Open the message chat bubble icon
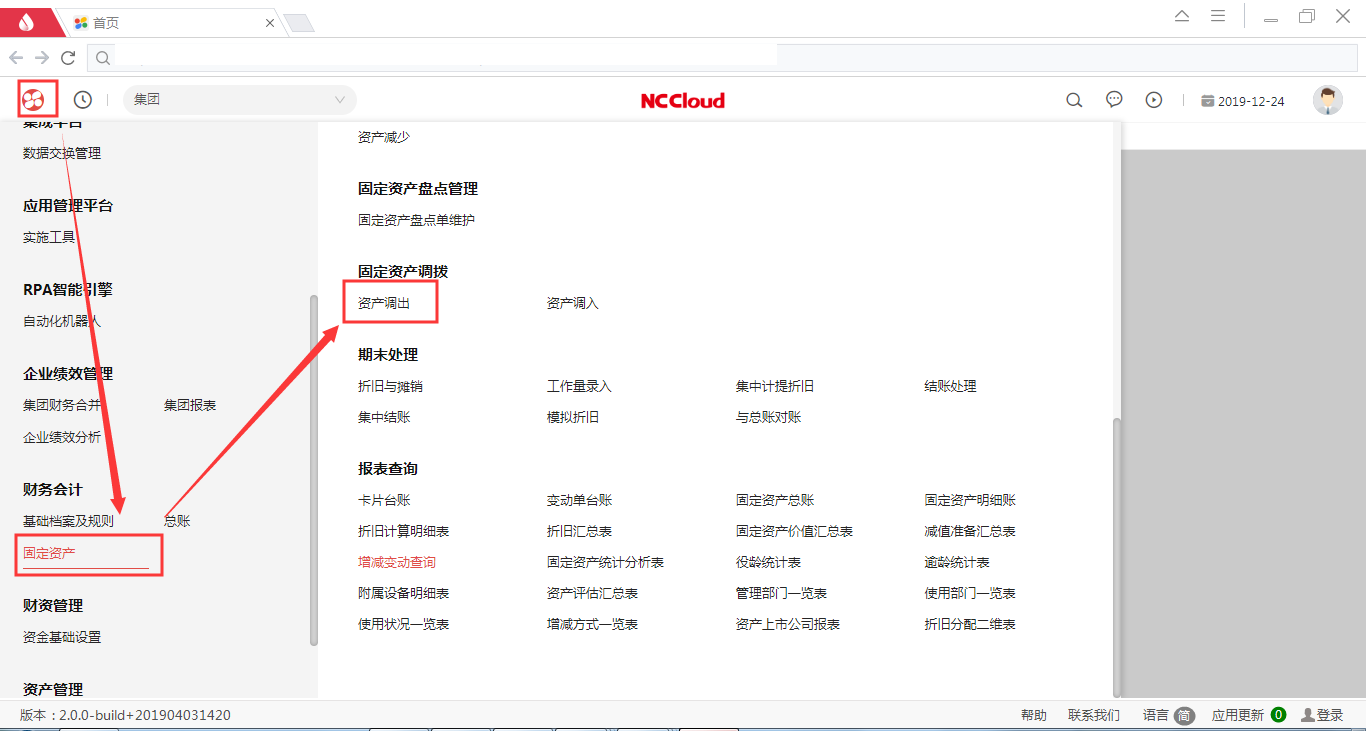Image resolution: width=1366 pixels, height=731 pixels. coord(1114,100)
